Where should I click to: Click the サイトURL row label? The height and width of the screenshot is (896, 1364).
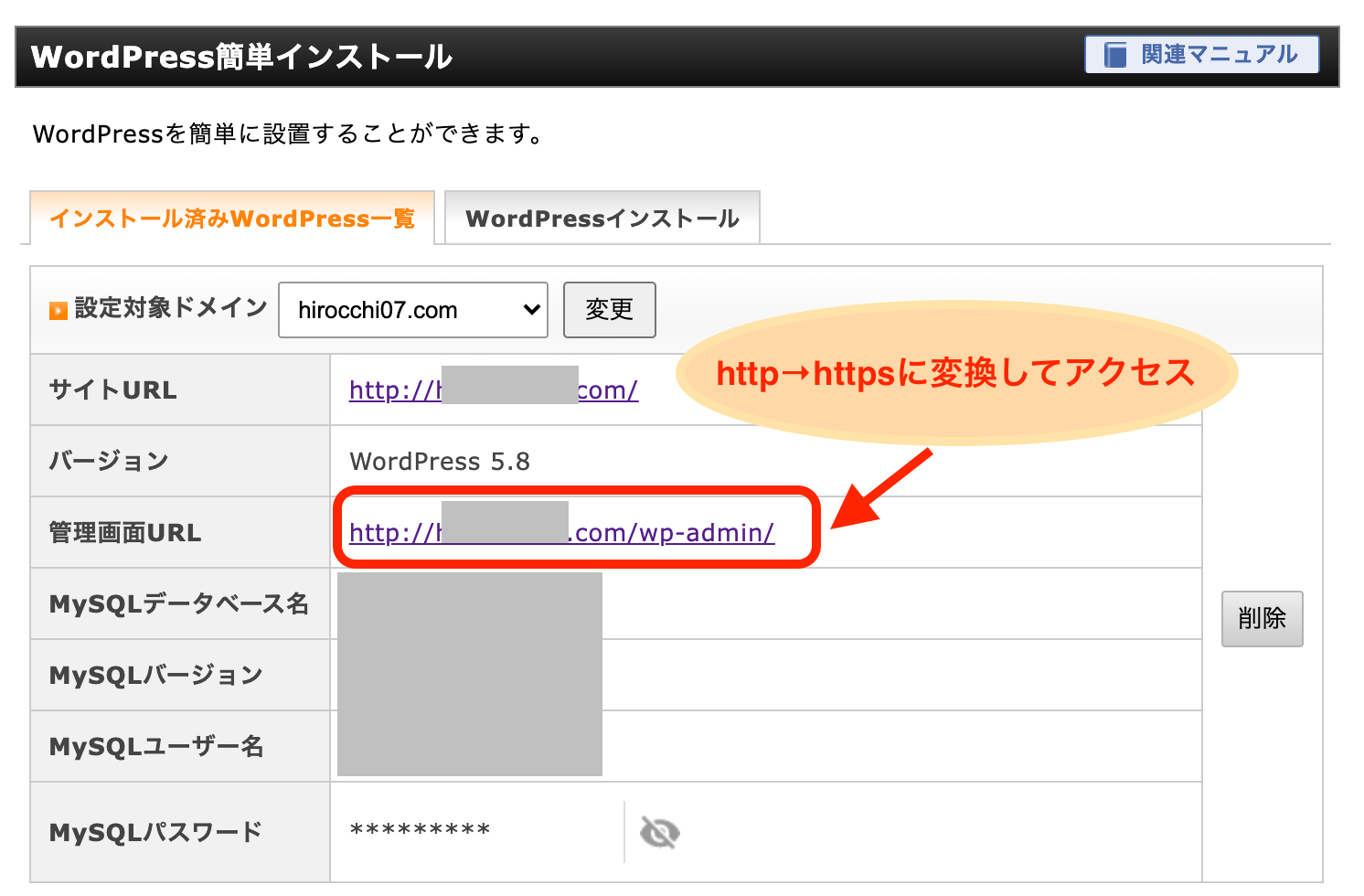pos(113,390)
